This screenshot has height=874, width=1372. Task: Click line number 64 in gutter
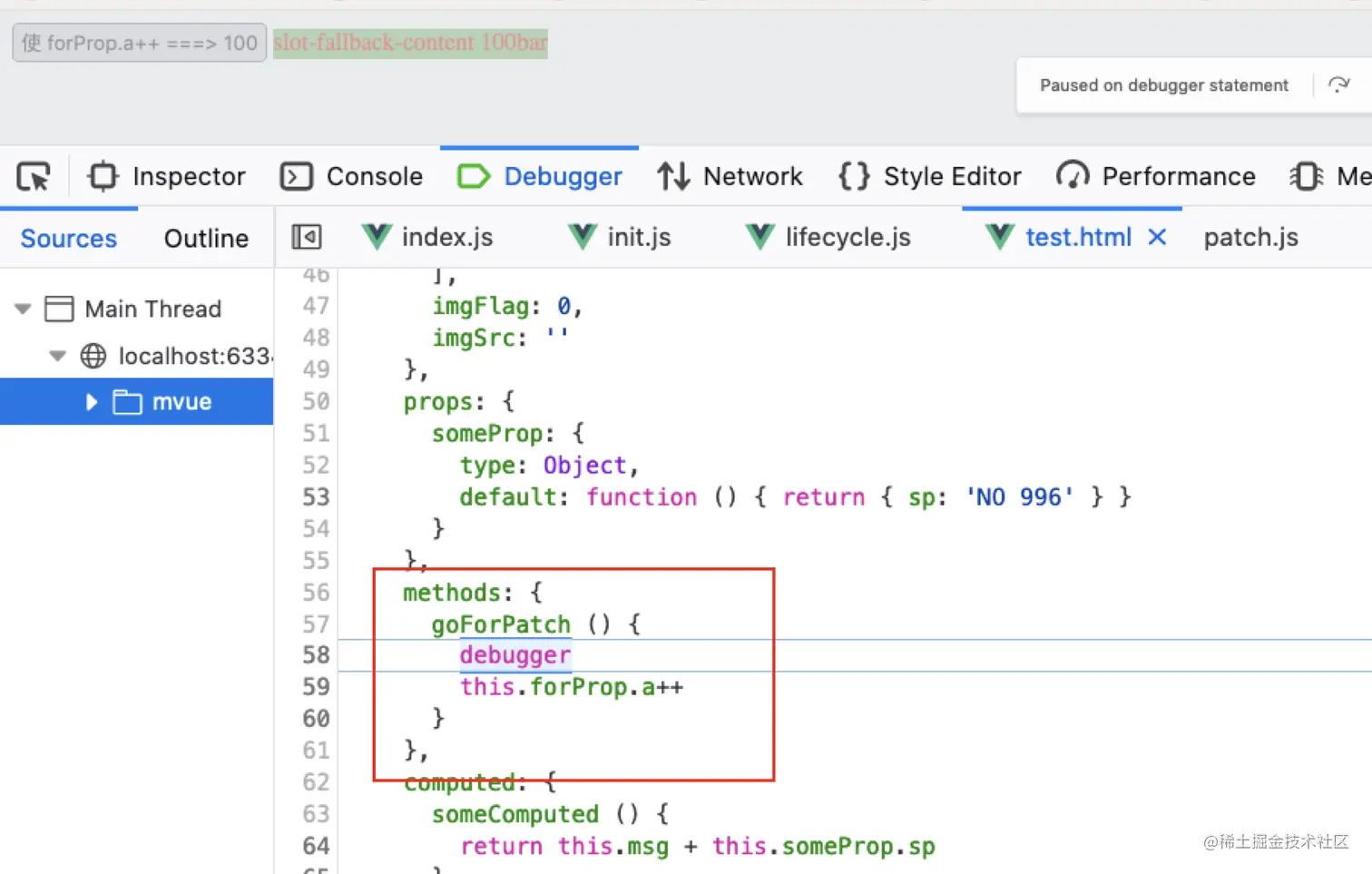[316, 846]
